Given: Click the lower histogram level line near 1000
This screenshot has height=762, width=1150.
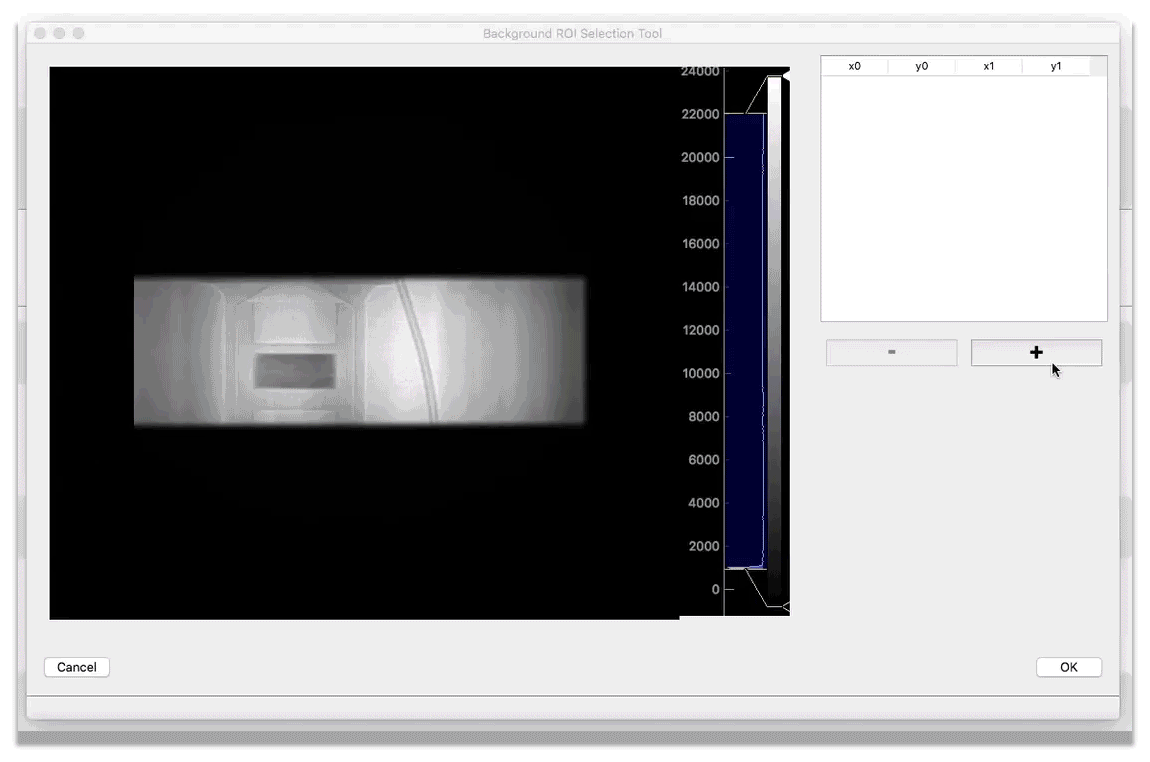Looking at the screenshot, I should pos(744,568).
